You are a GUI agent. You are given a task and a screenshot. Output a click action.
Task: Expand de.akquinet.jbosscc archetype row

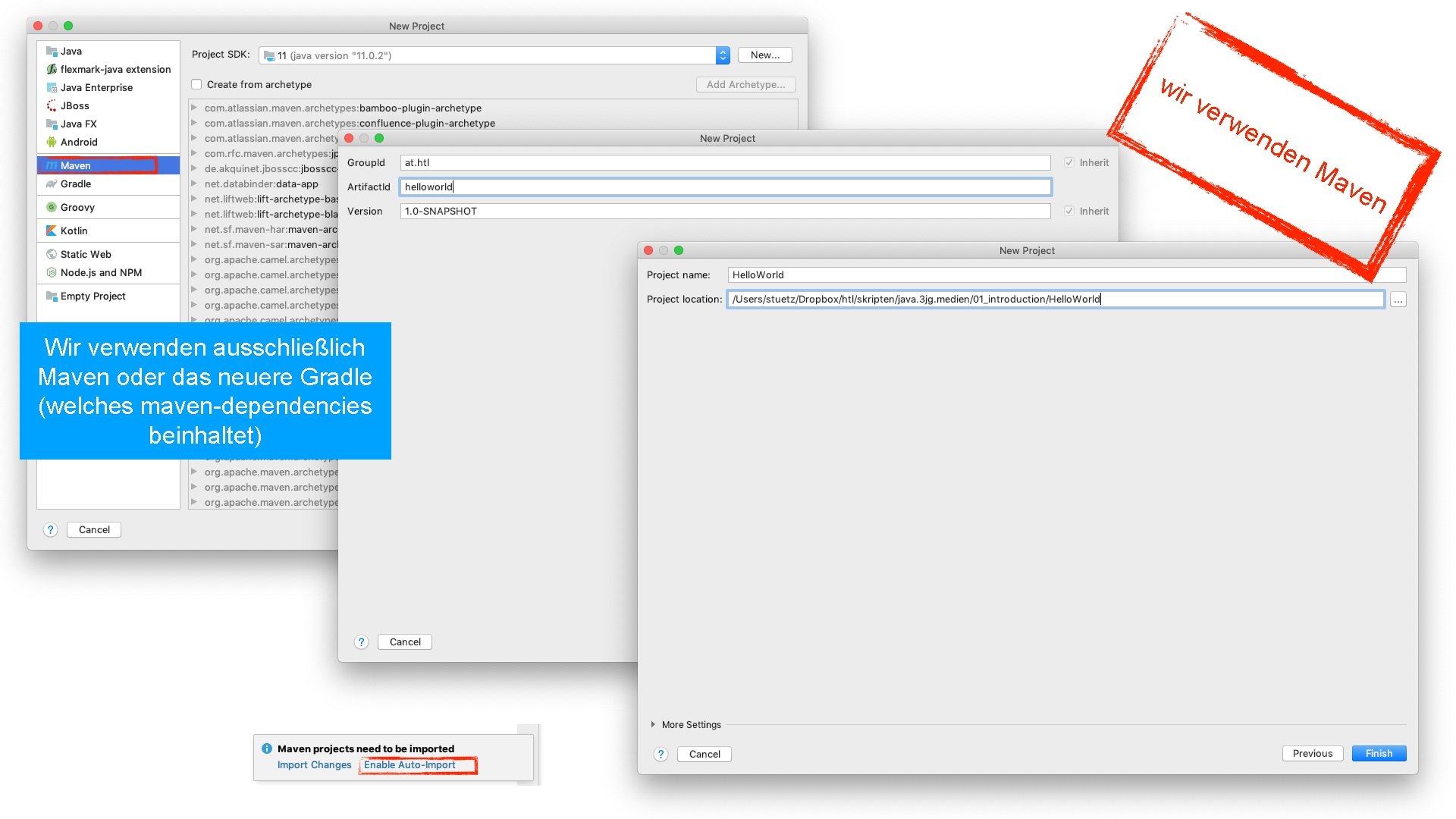tap(195, 168)
